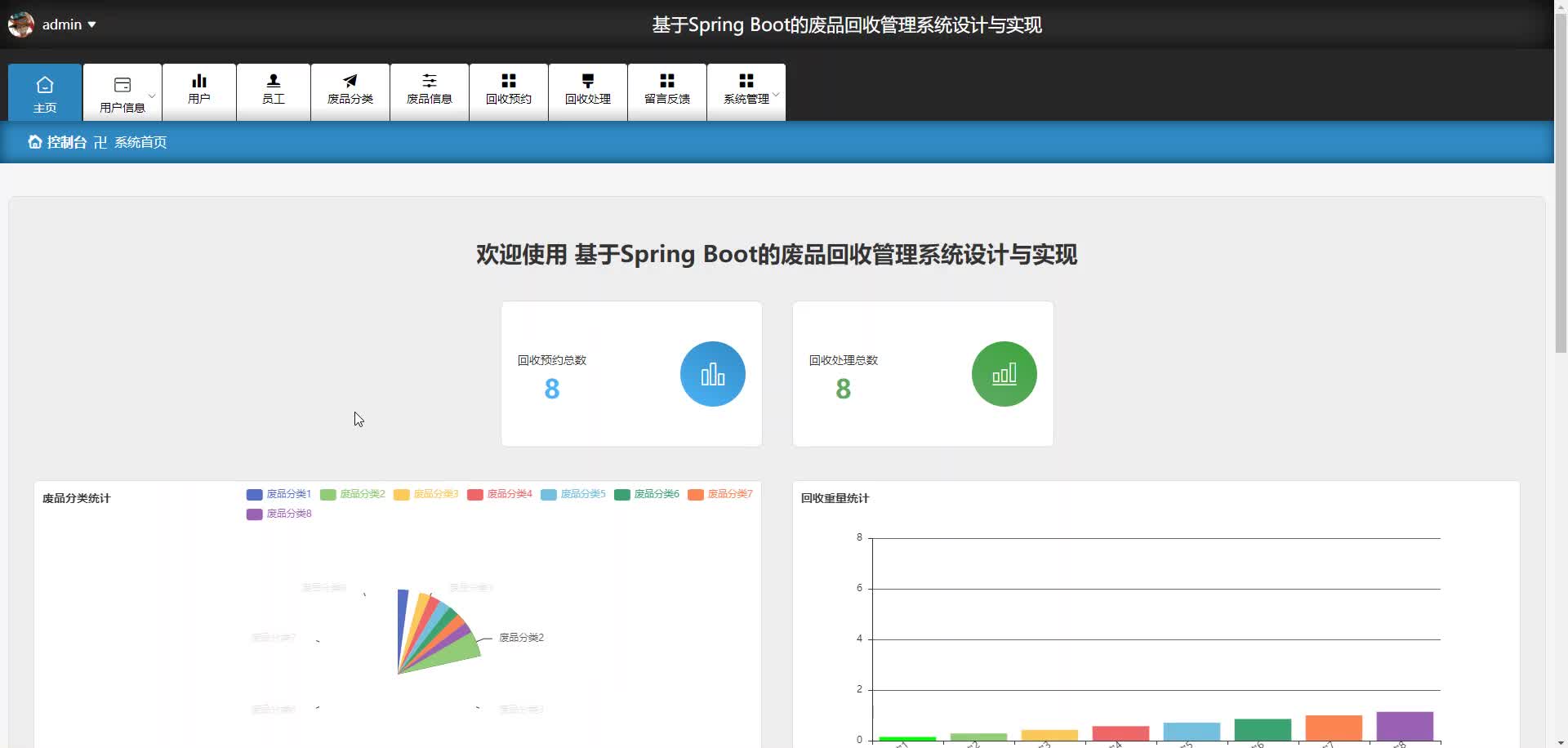Toggle 废品分类8 legend item
The height and width of the screenshot is (748, 1568).
[278, 514]
